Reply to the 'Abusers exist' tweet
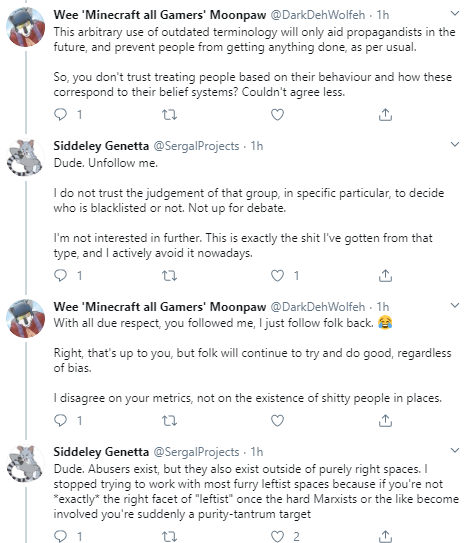The width and height of the screenshot is (465, 543). coord(61,536)
